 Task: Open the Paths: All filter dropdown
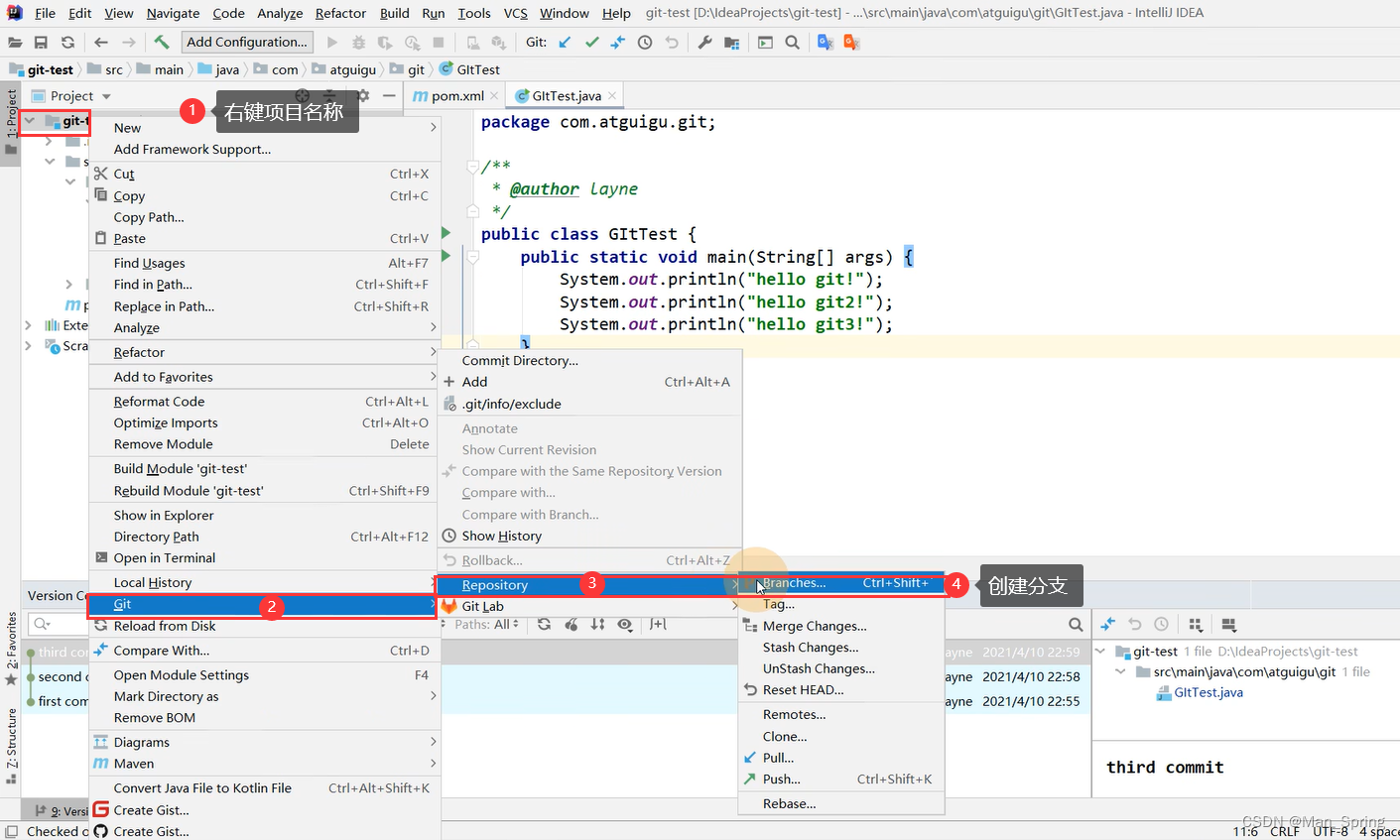coord(486,624)
